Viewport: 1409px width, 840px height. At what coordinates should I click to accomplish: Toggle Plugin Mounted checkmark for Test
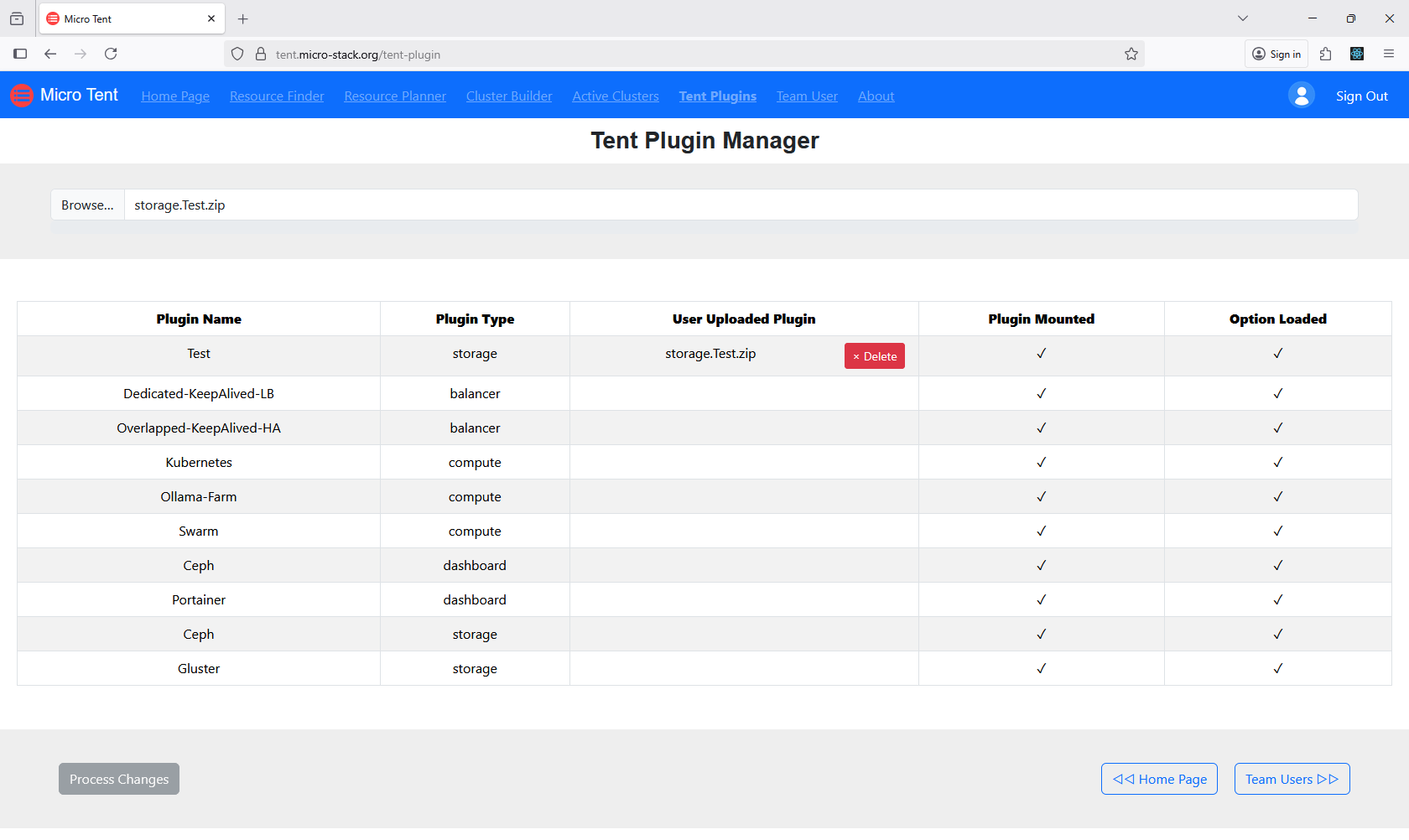(x=1041, y=353)
